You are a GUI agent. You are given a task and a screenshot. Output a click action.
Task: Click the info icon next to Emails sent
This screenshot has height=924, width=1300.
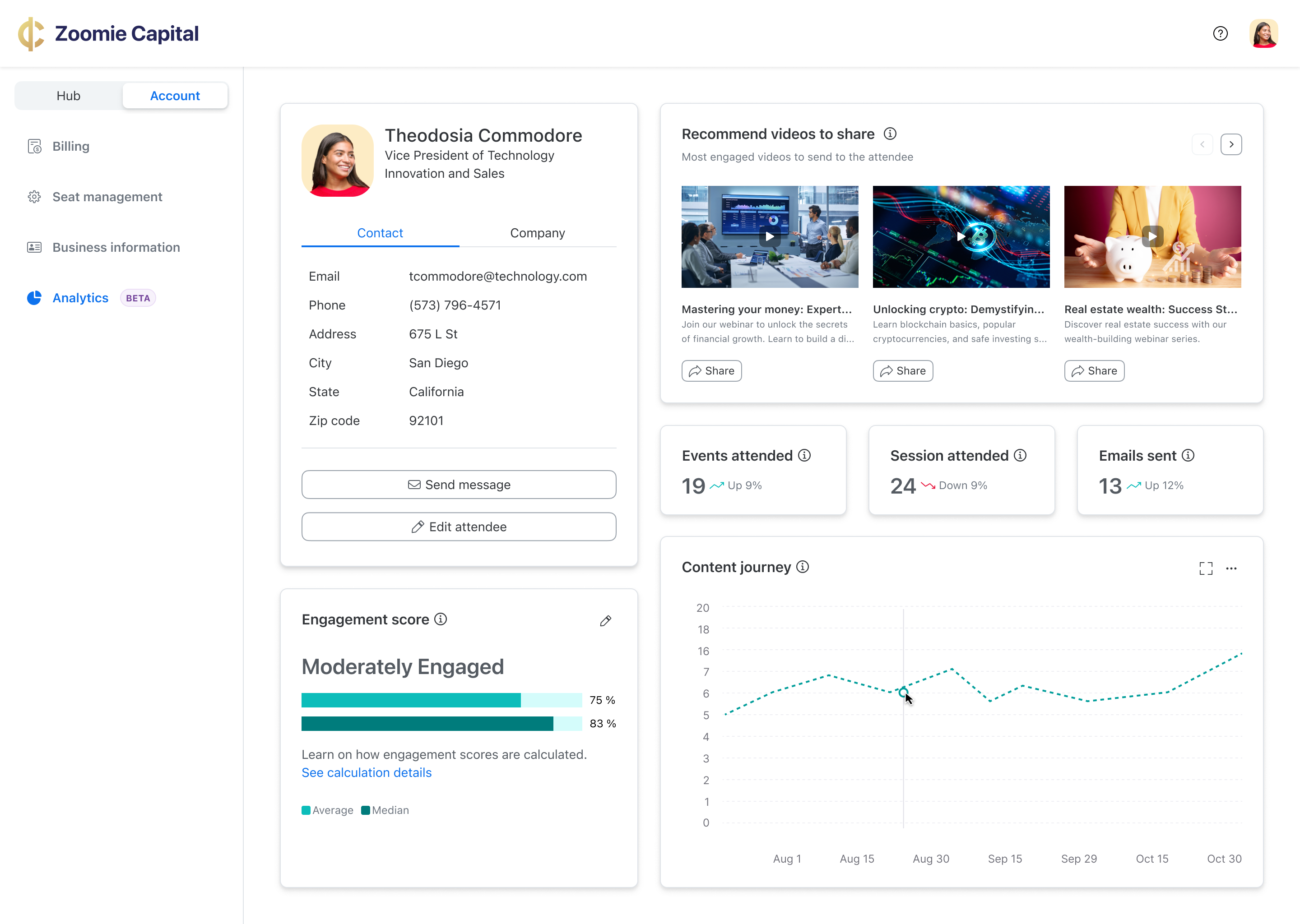(1188, 455)
